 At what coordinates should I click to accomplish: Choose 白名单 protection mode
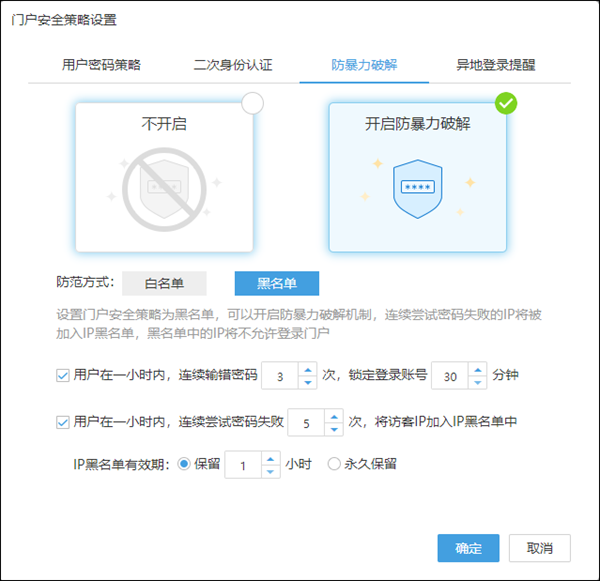(165, 284)
